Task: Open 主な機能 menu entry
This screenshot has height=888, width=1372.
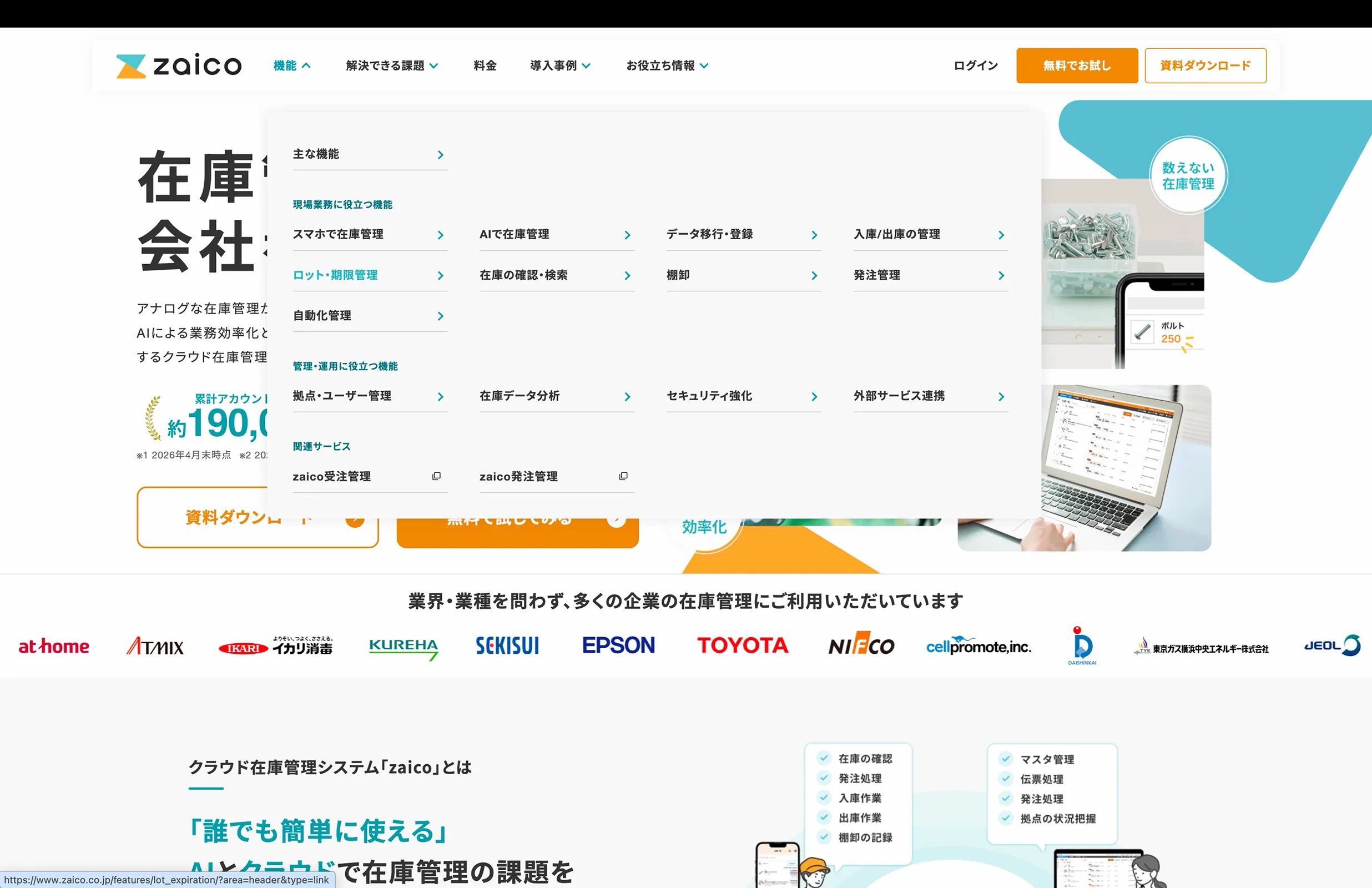Action: 370,154
